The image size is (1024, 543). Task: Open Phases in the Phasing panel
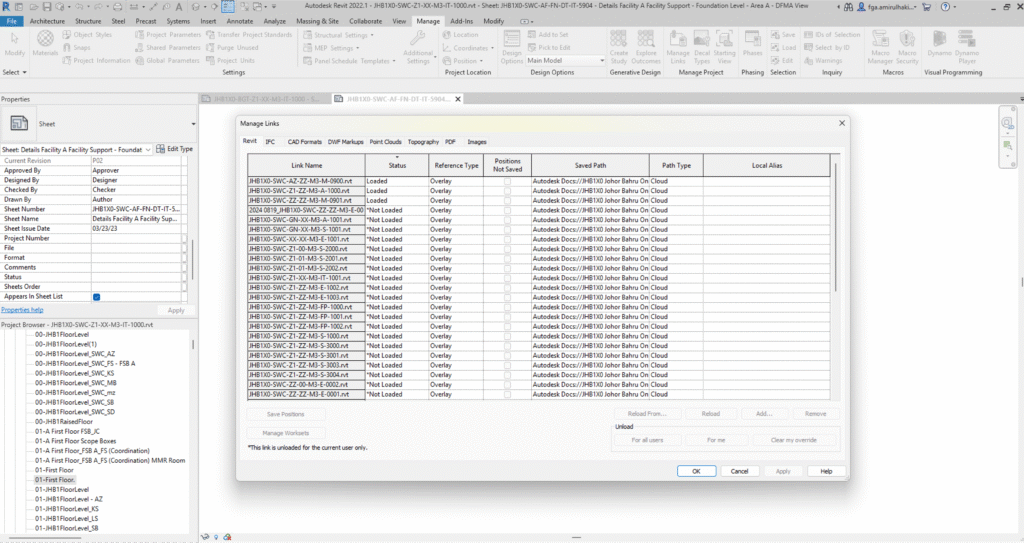click(752, 40)
